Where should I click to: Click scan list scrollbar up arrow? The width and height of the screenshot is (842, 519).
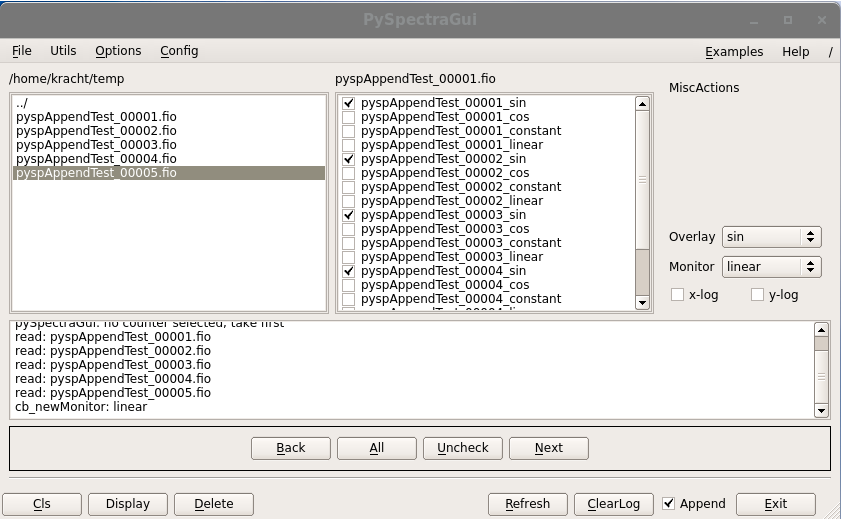642,104
